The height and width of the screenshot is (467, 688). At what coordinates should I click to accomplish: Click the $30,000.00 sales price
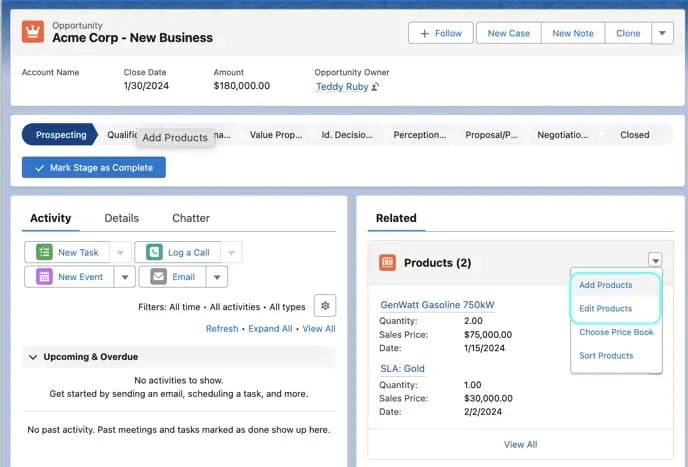click(x=488, y=399)
